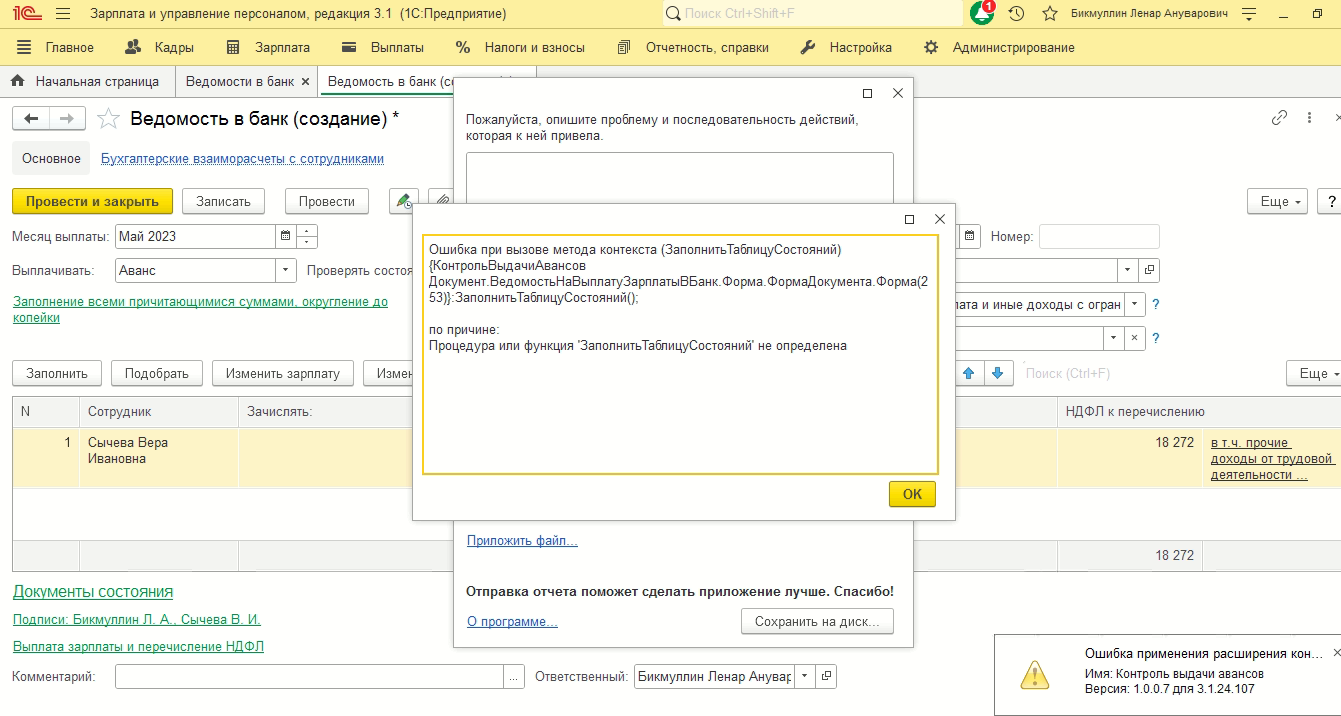1341x716 pixels.
Task: Expand the Ответственный dropdown
Action: tap(805, 677)
